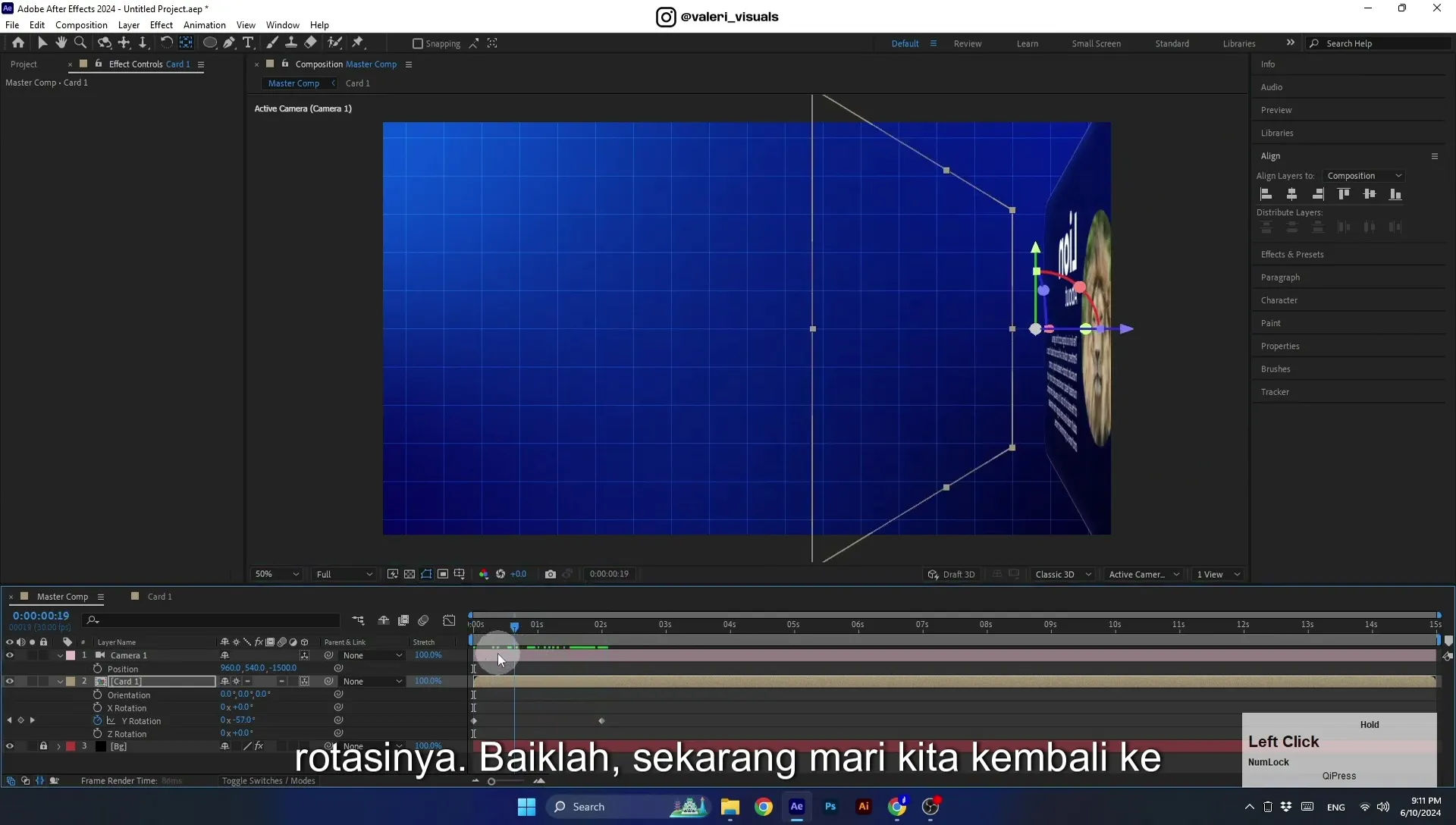The width and height of the screenshot is (1456, 825).
Task: Open the Animation menu
Action: click(204, 25)
